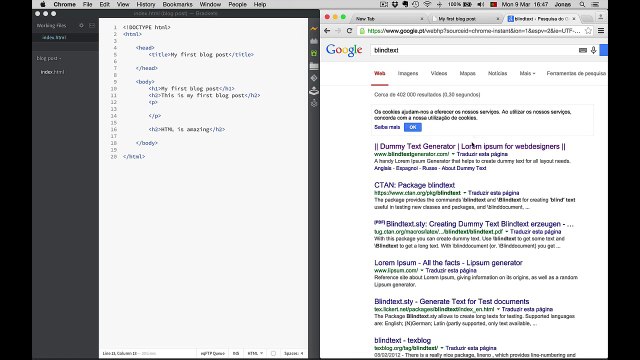The width and height of the screenshot is (640, 360).
Task: Open Notification Center in the menu bar
Action: click(596, 4)
